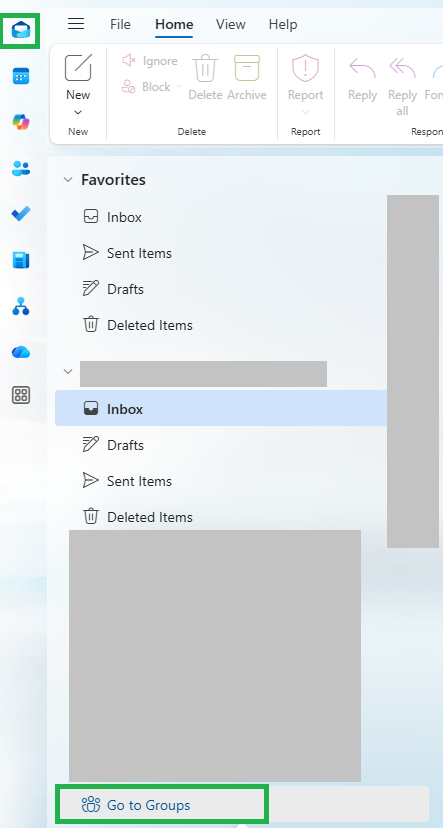
Task: Open the People contacts icon
Action: tap(21, 168)
